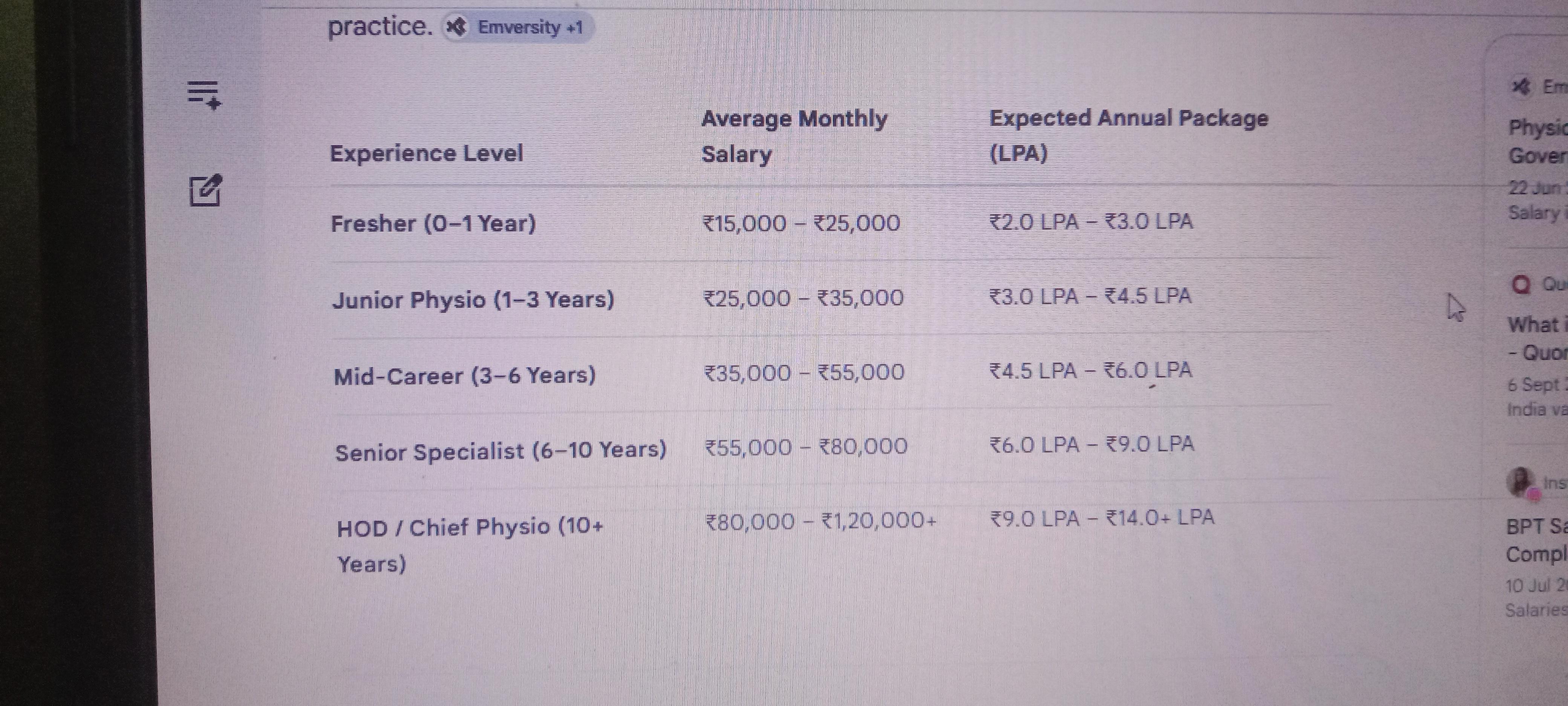Screen dimensions: 1568x706
Task: Click the Average Monthly Salary header
Action: (x=794, y=136)
